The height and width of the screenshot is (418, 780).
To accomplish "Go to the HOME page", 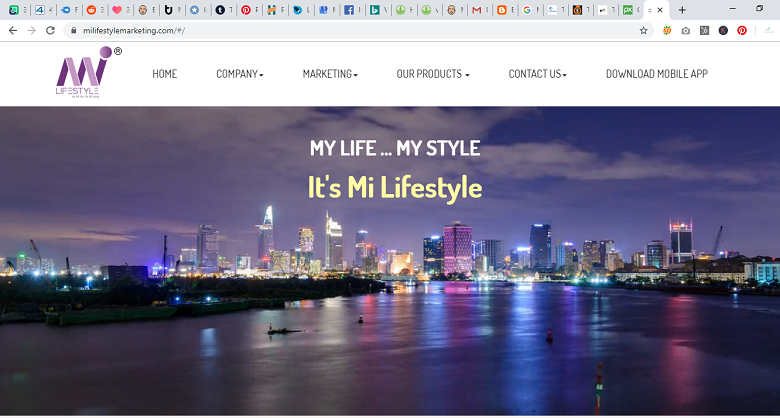I will 165,74.
